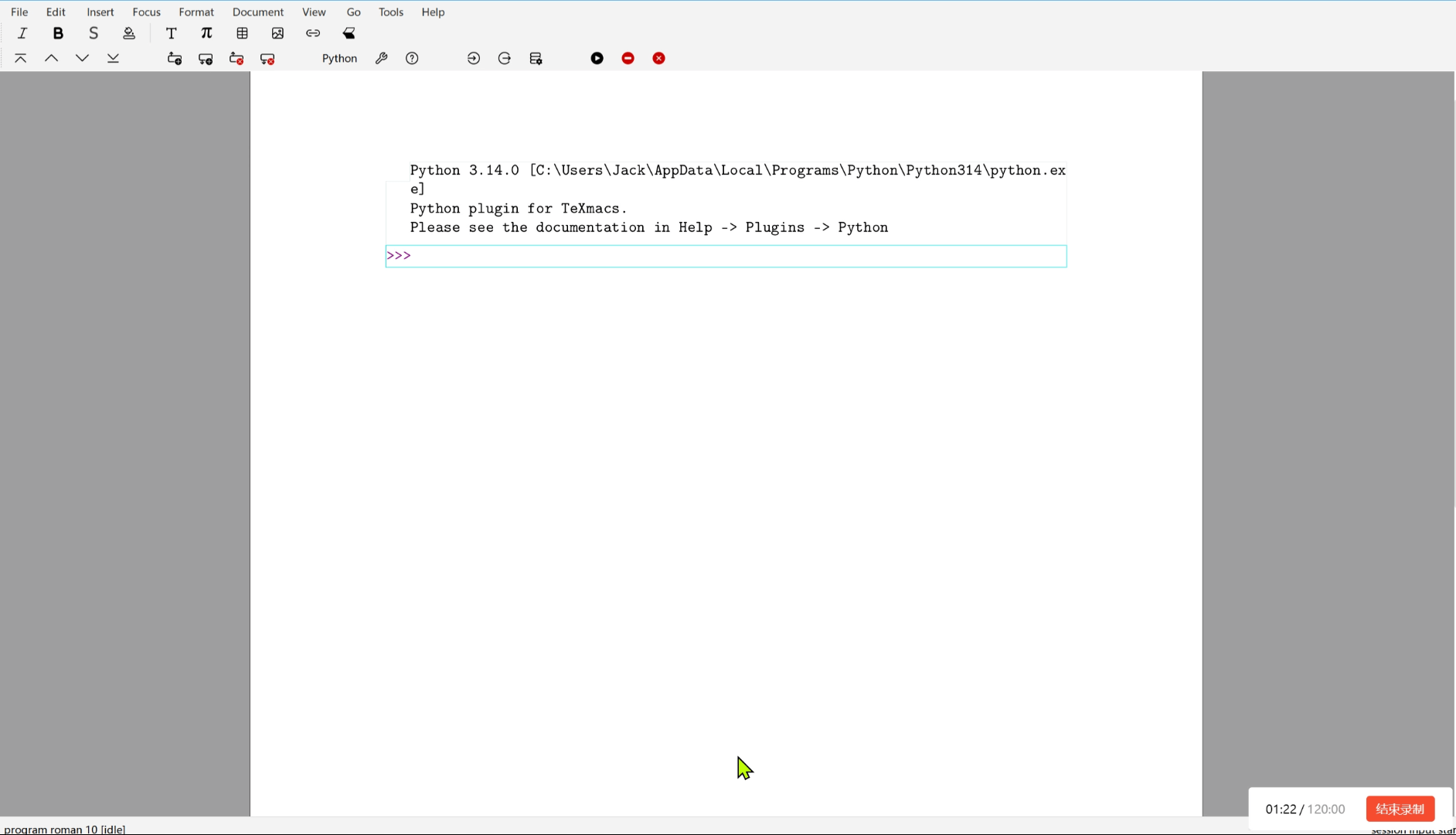Click the hyperlink chain icon
The width and height of the screenshot is (1456, 835).
[x=313, y=33]
